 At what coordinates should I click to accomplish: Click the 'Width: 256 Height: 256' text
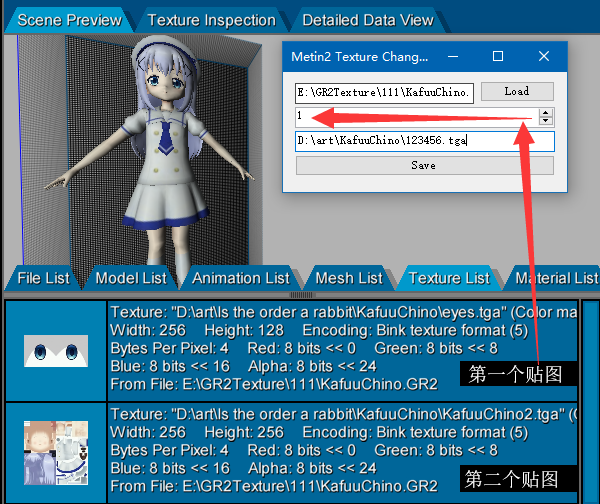click(x=197, y=432)
